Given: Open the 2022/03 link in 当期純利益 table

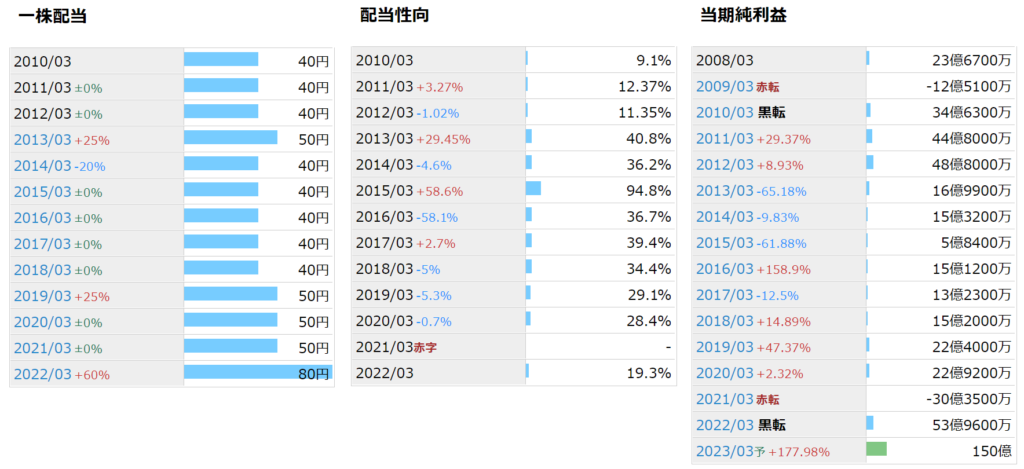Looking at the screenshot, I should pos(725,425).
